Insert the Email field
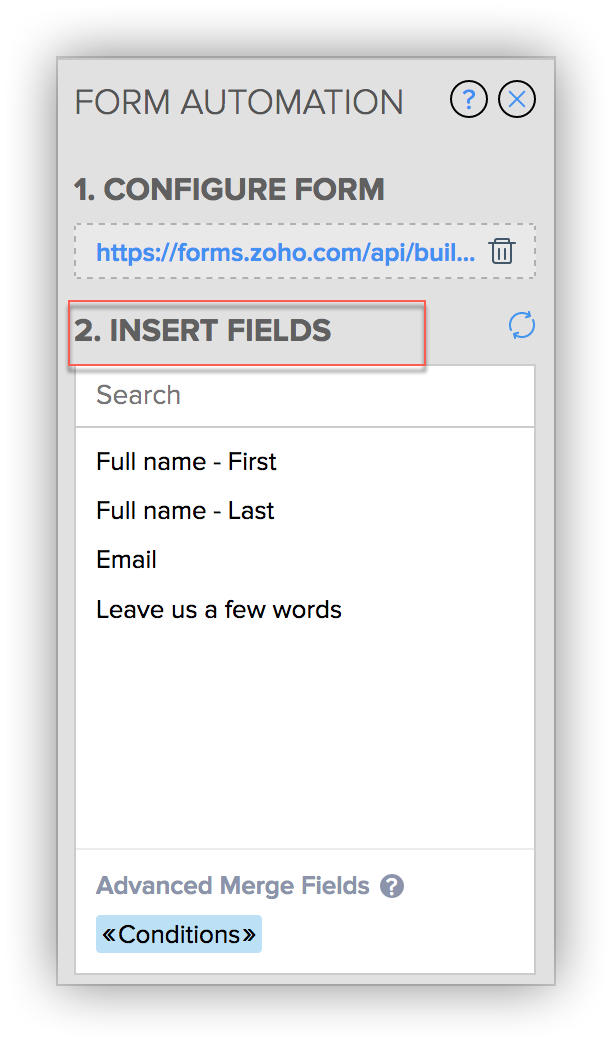This screenshot has height=1042, width=612. [x=126, y=559]
